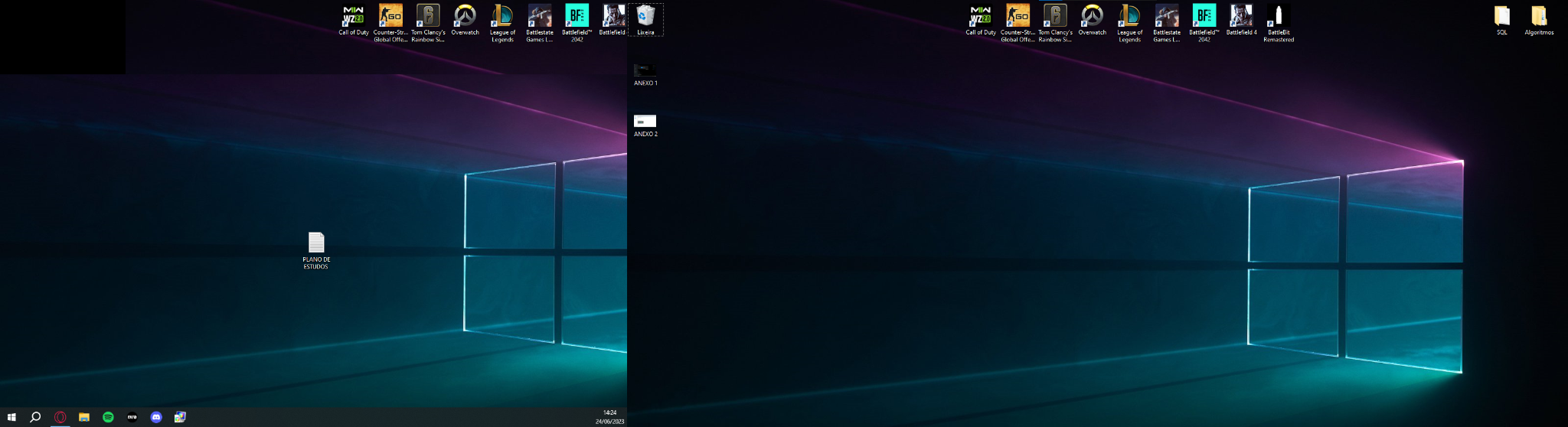Select Battlefield 2042 shortcut on right monitor

click(x=1204, y=23)
